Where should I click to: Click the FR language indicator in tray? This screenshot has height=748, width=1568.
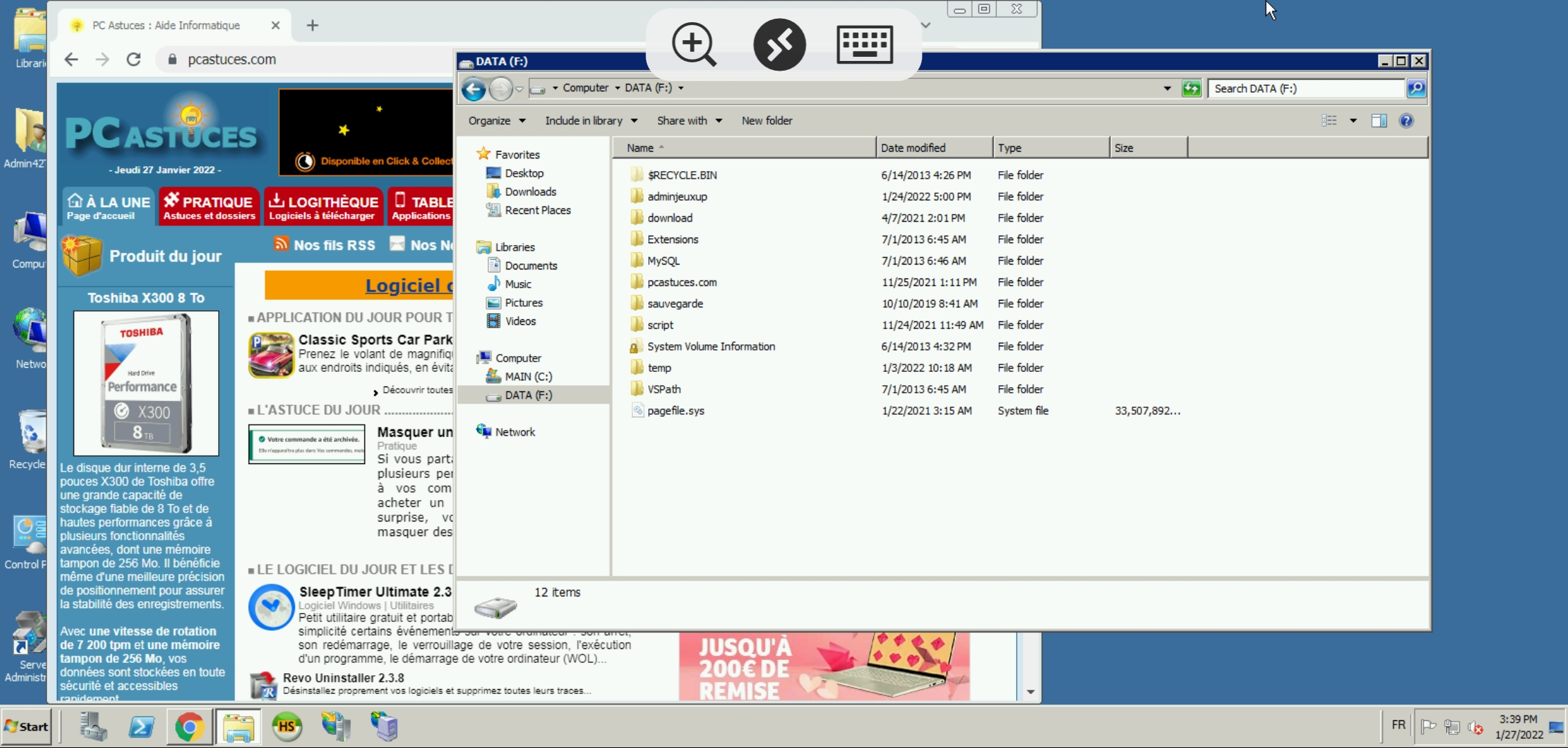click(1398, 725)
